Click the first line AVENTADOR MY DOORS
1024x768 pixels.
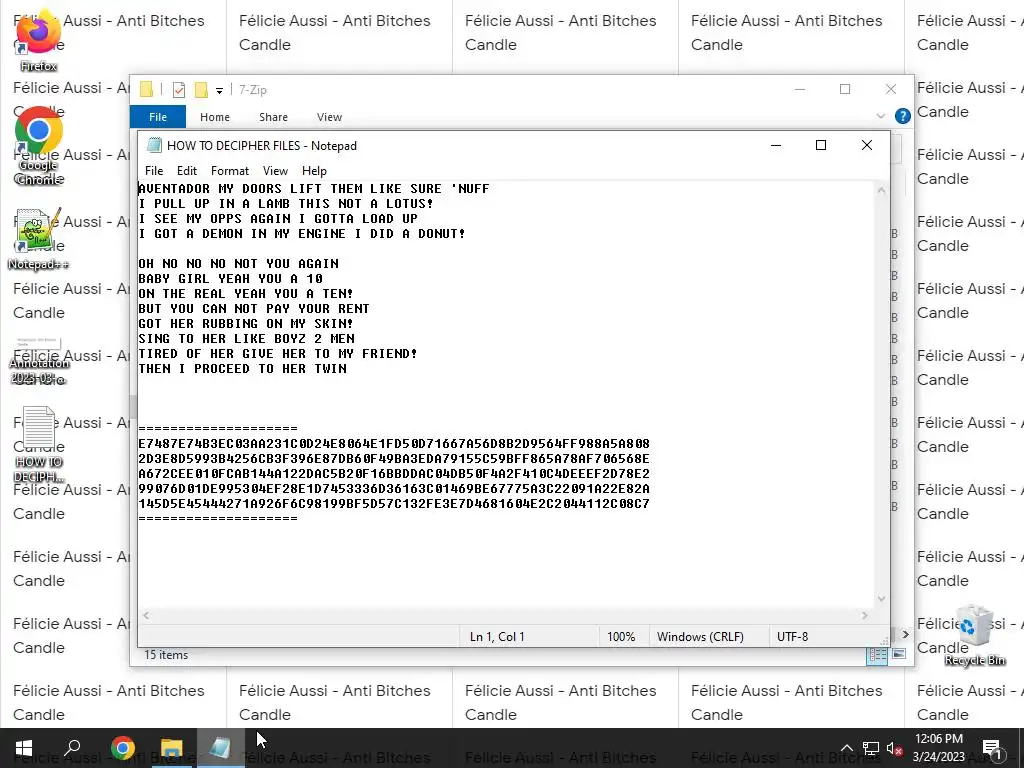click(313, 189)
